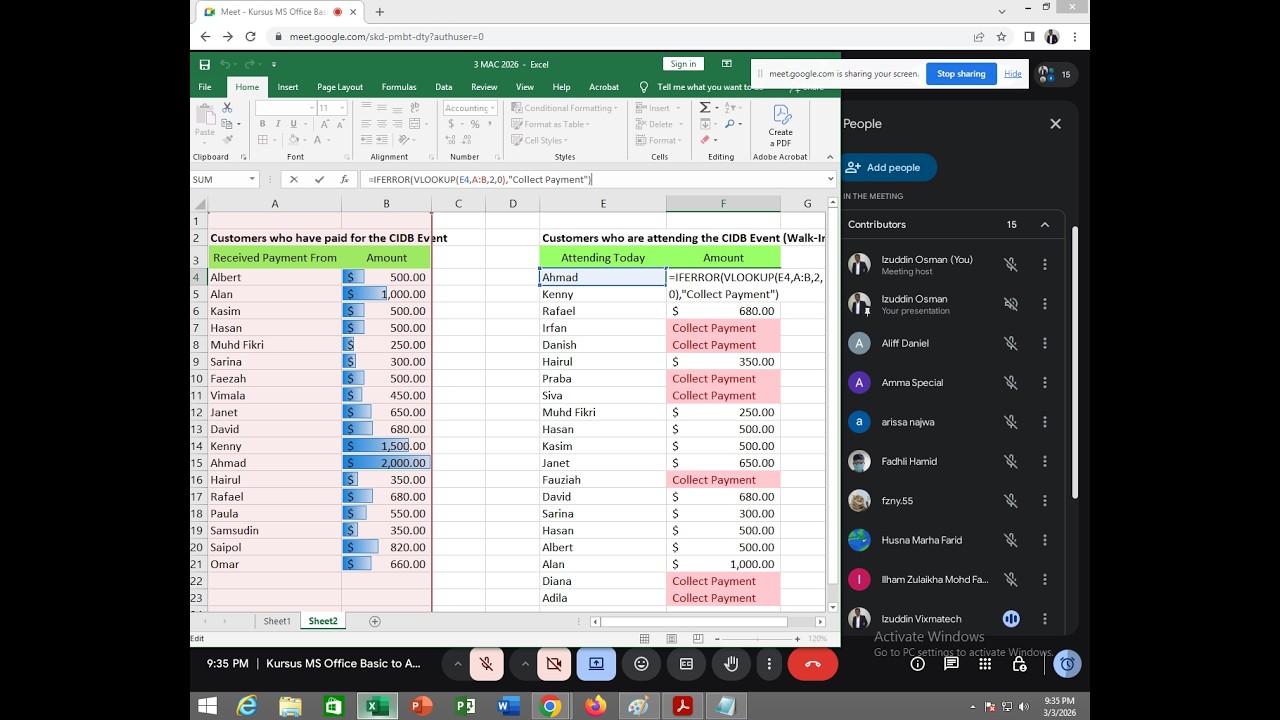Screen dimensions: 1280x720
Task: Open the Send a reaction emoji button
Action: pyautogui.click(x=641, y=663)
